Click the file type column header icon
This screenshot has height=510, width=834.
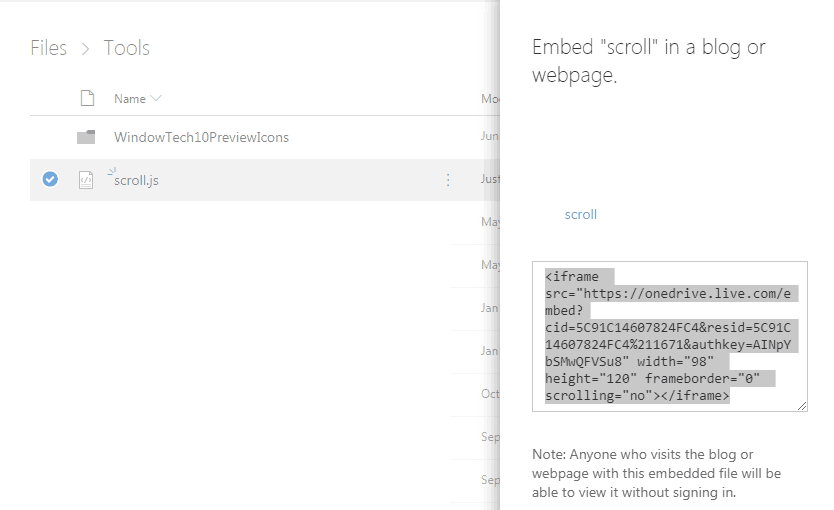tap(87, 98)
